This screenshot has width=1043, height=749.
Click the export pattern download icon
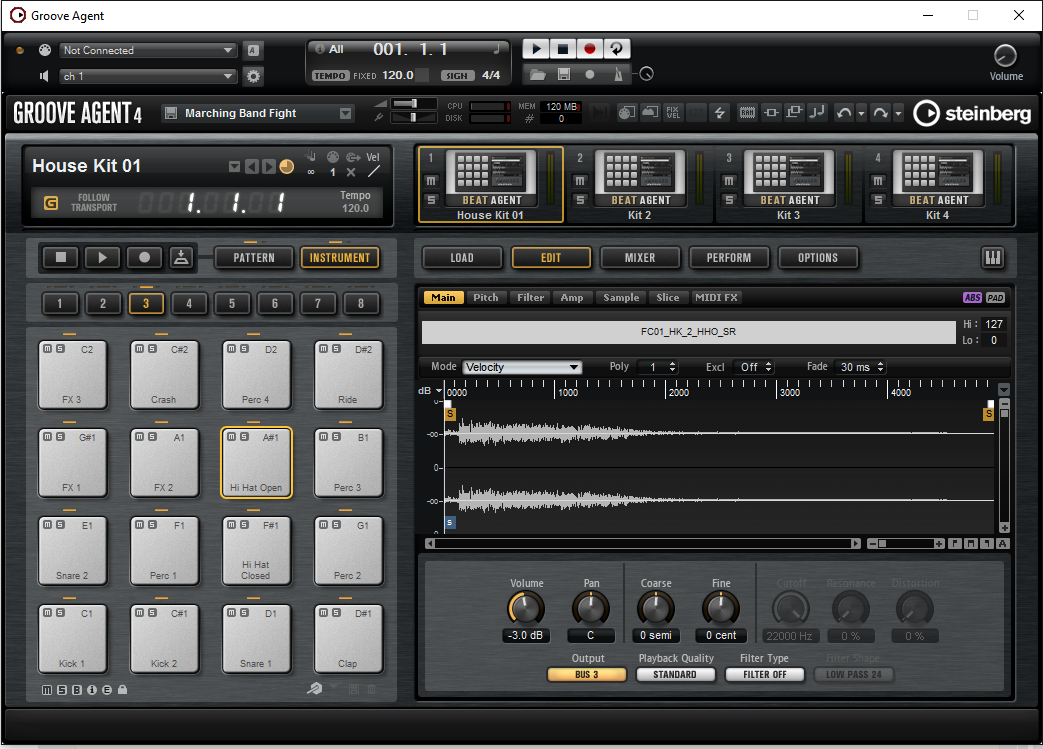[181, 257]
